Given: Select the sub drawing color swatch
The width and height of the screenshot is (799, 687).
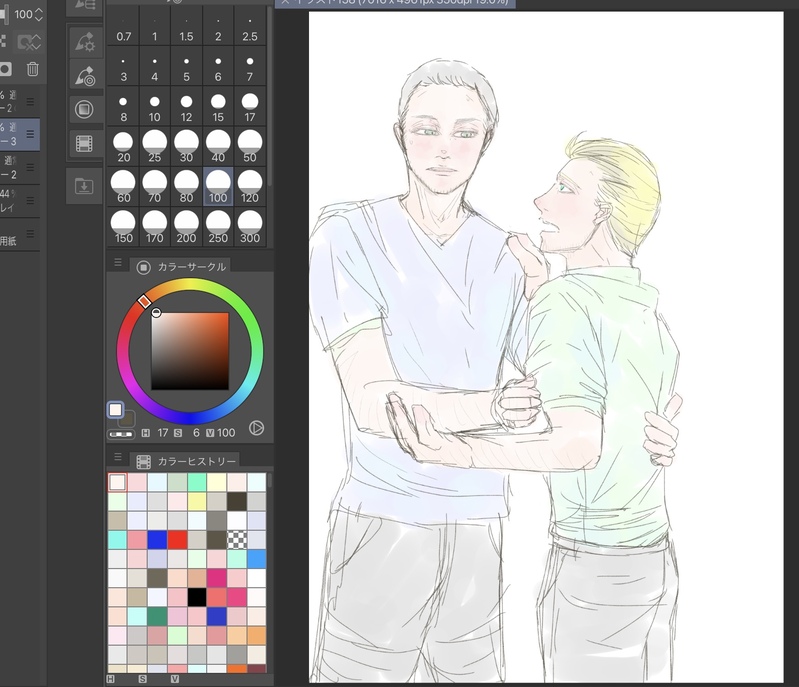Looking at the screenshot, I should [x=127, y=419].
